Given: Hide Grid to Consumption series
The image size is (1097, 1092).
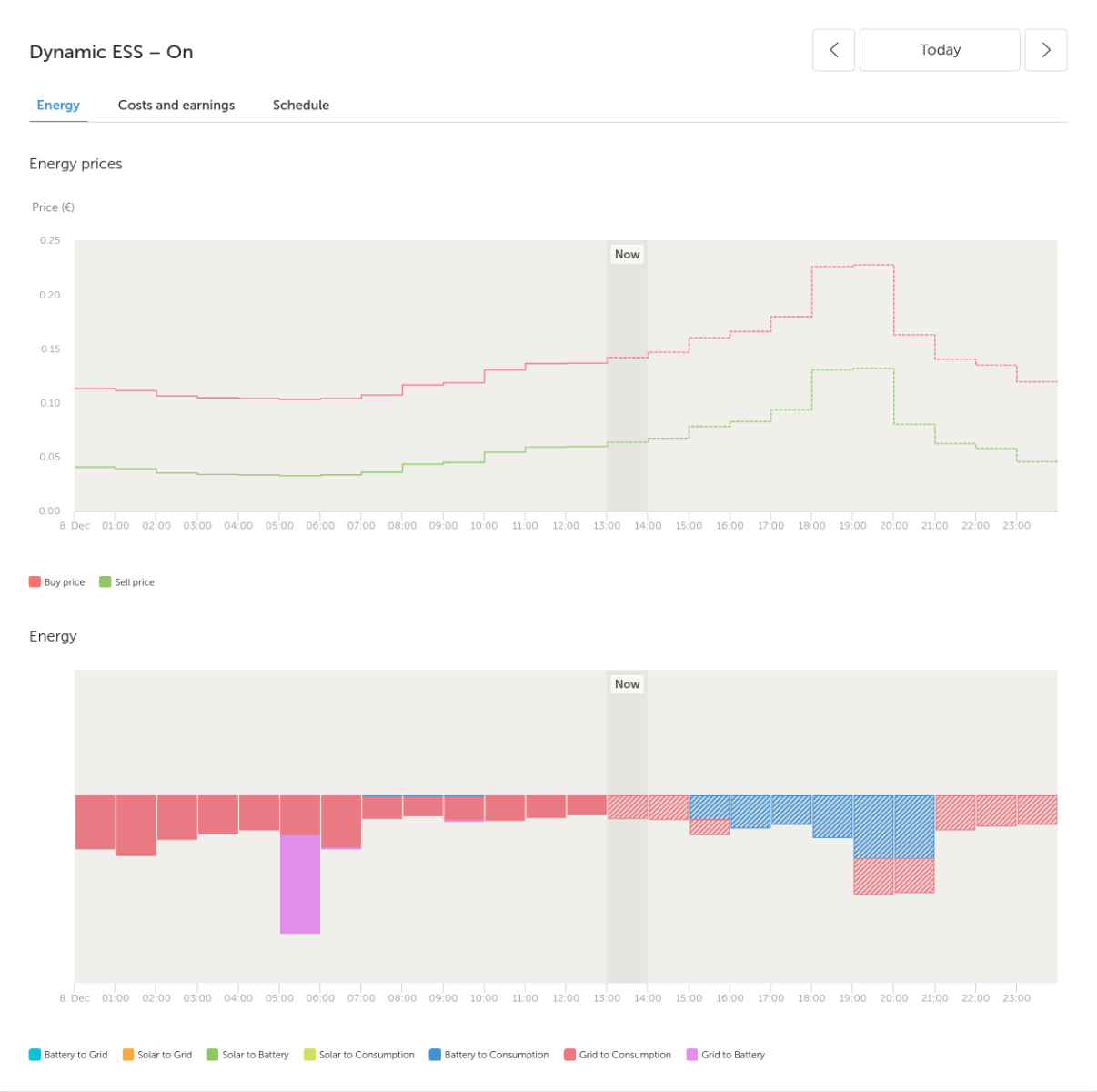Looking at the screenshot, I should pyautogui.click(x=618, y=1055).
